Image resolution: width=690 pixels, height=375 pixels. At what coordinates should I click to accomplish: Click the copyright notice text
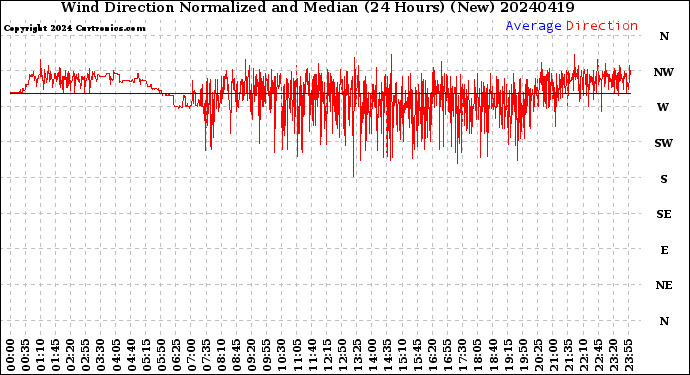(74, 28)
